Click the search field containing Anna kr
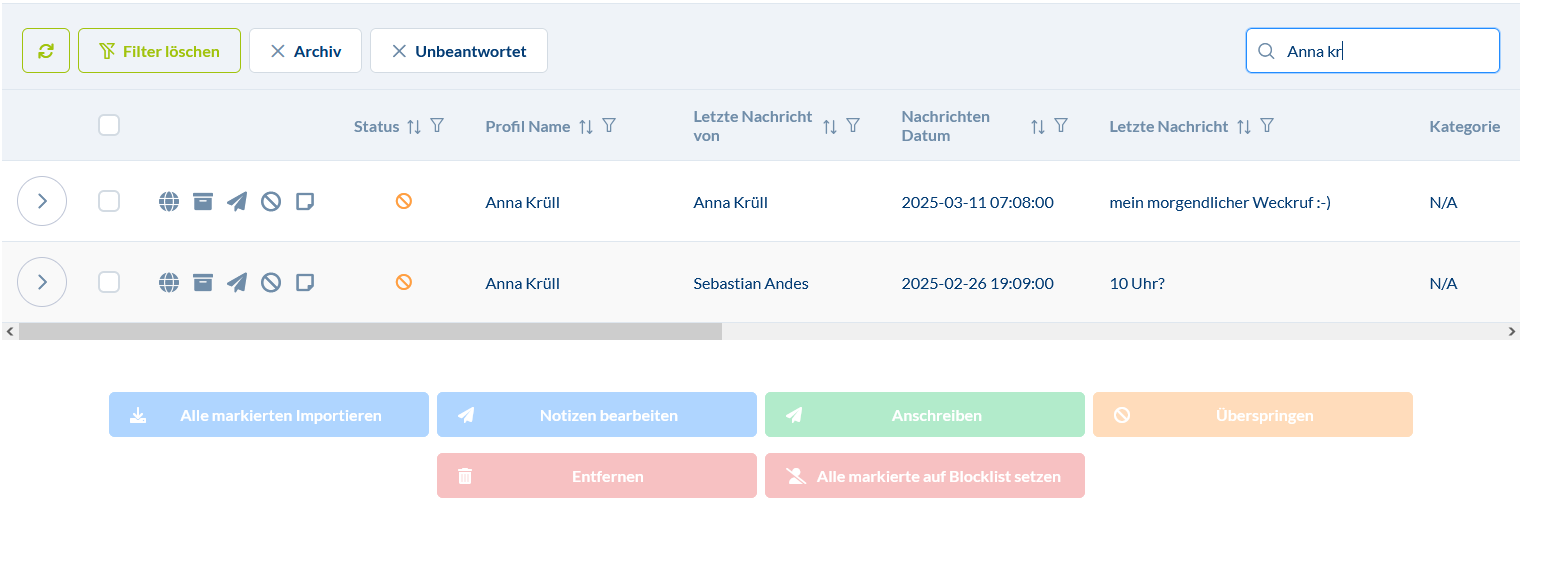This screenshot has height=568, width=1545. coord(1385,51)
